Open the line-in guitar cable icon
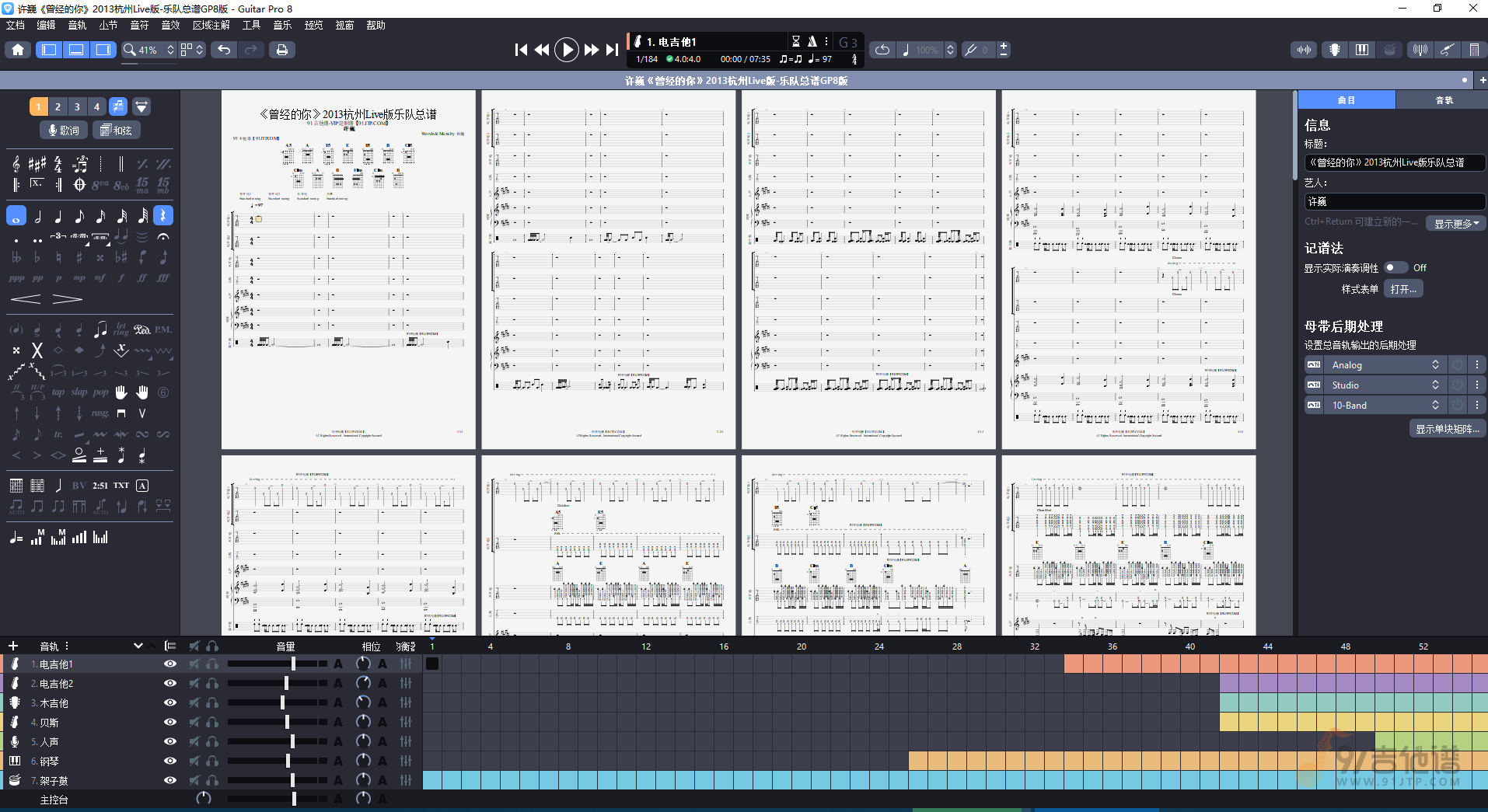This screenshot has width=1488, height=812. pos(1447,50)
